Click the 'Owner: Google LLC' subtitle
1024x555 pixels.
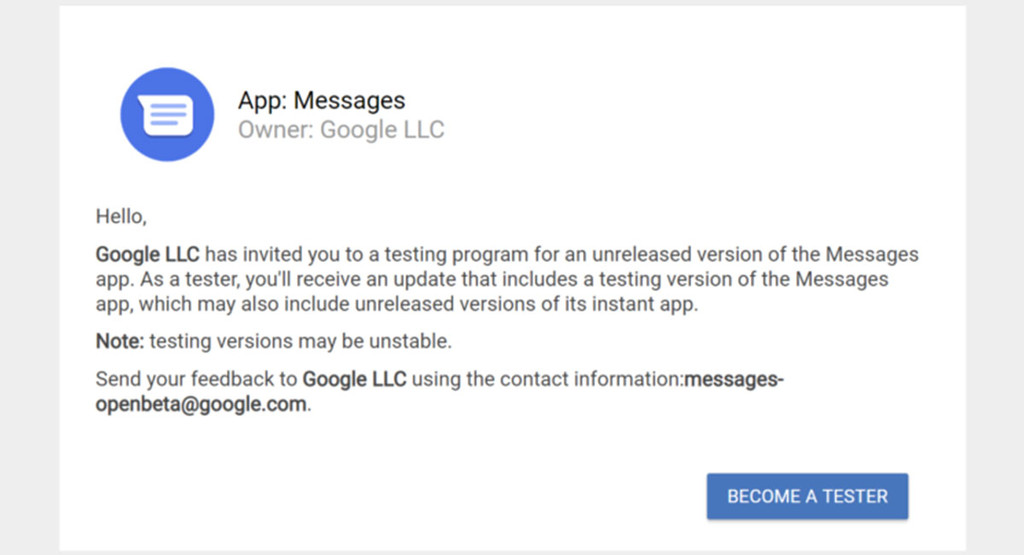341,129
